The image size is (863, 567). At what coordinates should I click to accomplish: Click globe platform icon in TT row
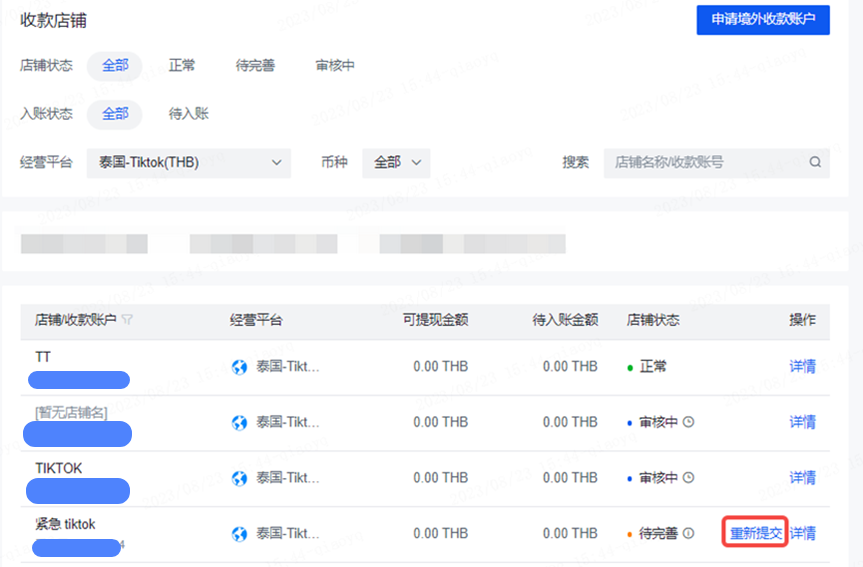coord(239,367)
